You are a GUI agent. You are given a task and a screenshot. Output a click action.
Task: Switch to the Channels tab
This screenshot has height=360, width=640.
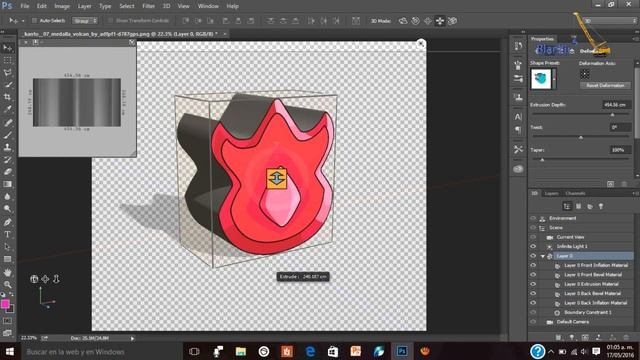(x=576, y=193)
